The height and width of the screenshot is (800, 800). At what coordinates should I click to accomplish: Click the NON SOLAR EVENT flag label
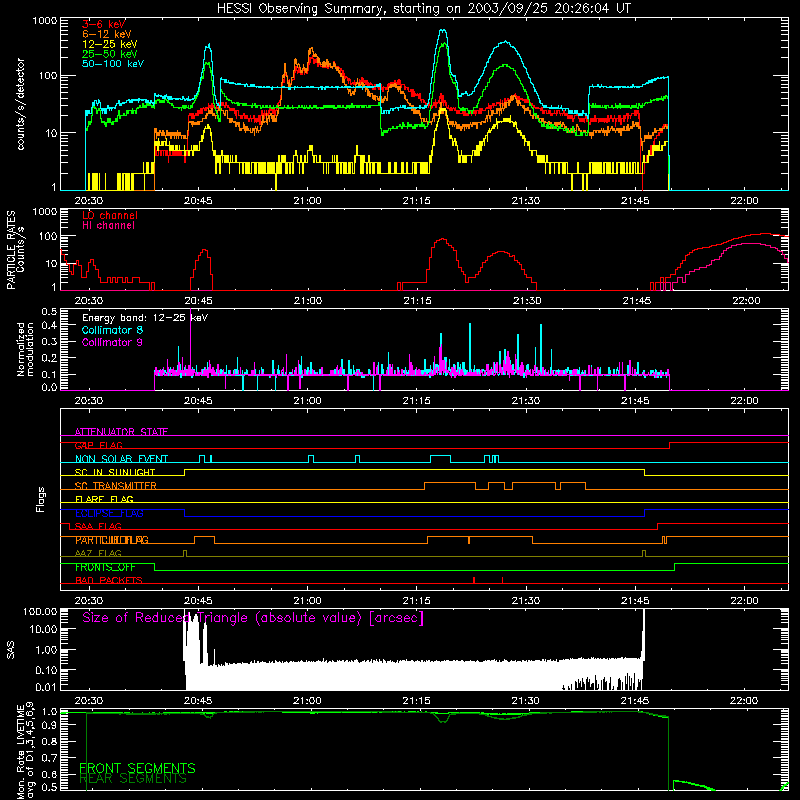click(x=121, y=459)
